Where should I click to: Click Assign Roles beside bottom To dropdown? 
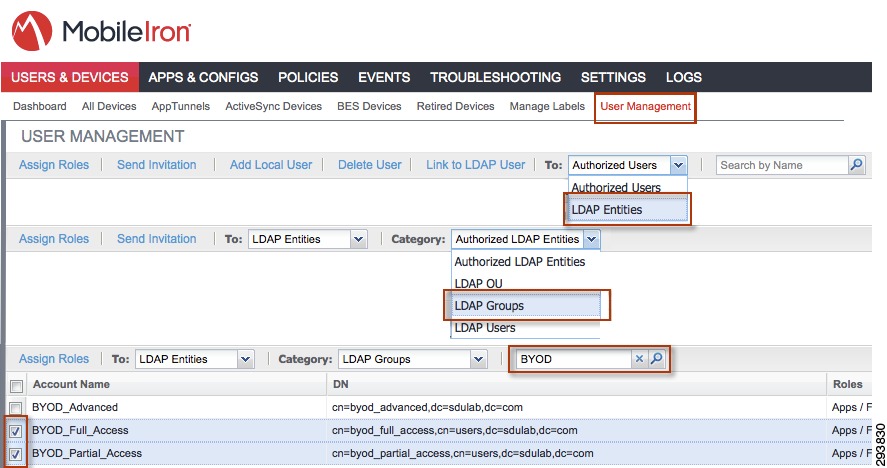click(x=54, y=359)
